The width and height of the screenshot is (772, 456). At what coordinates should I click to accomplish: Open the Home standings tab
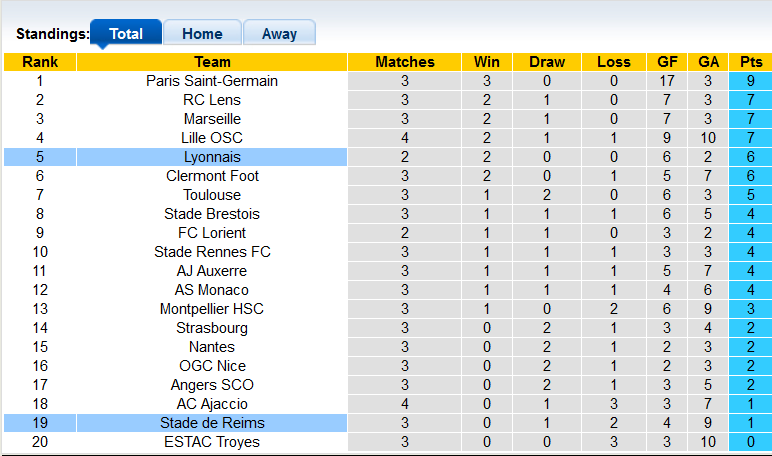(202, 33)
